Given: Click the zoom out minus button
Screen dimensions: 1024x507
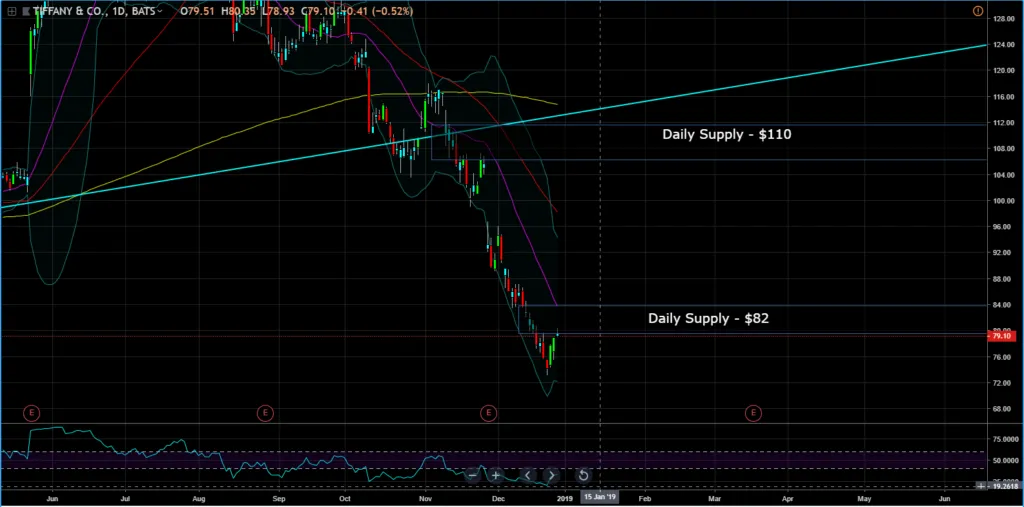Looking at the screenshot, I should tap(472, 475).
